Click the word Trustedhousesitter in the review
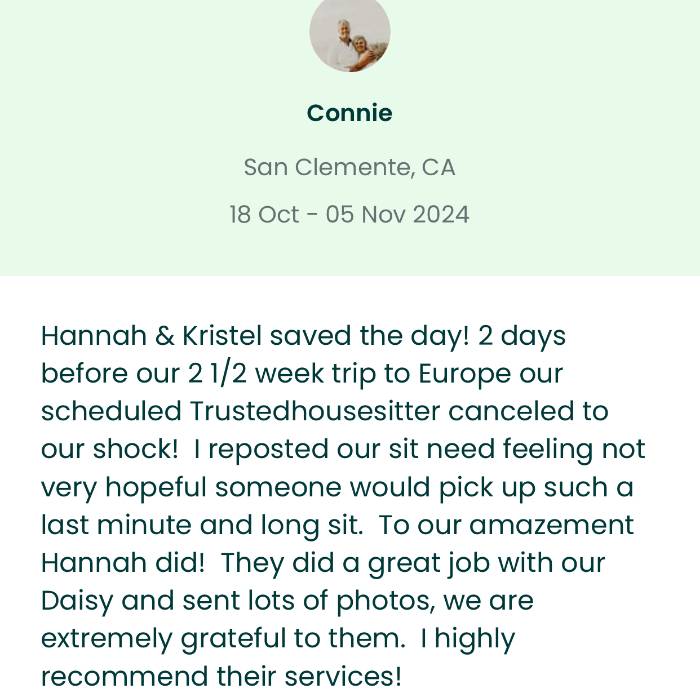This screenshot has height=700, width=700. 315,411
